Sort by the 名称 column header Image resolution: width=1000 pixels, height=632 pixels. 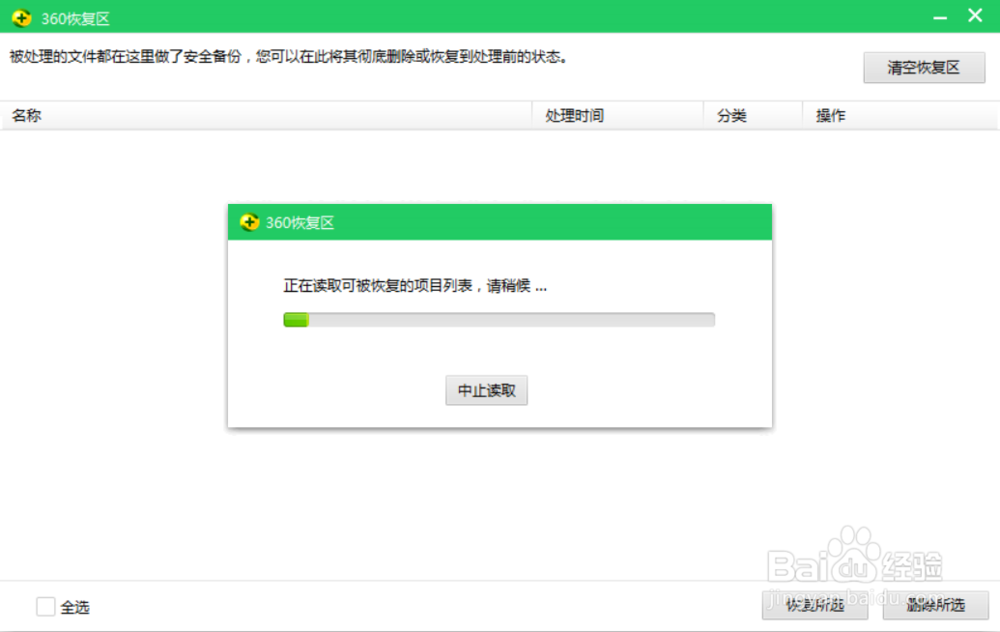coord(266,115)
